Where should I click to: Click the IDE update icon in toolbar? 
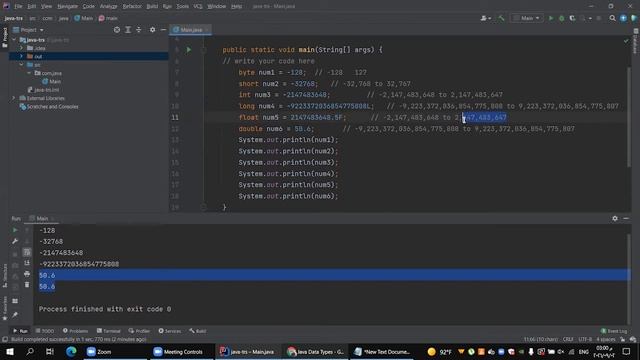coord(623,18)
